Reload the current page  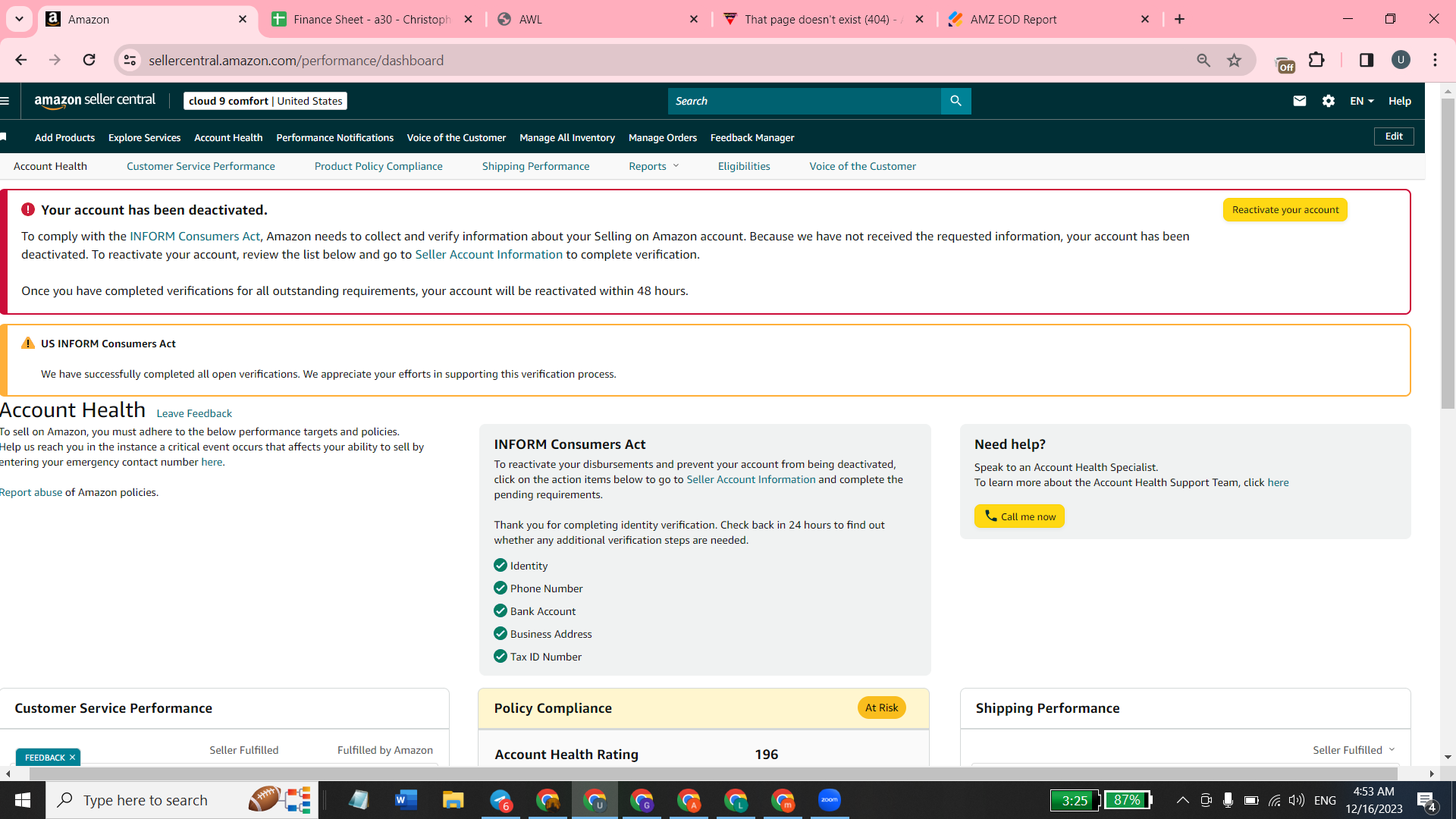tap(89, 60)
